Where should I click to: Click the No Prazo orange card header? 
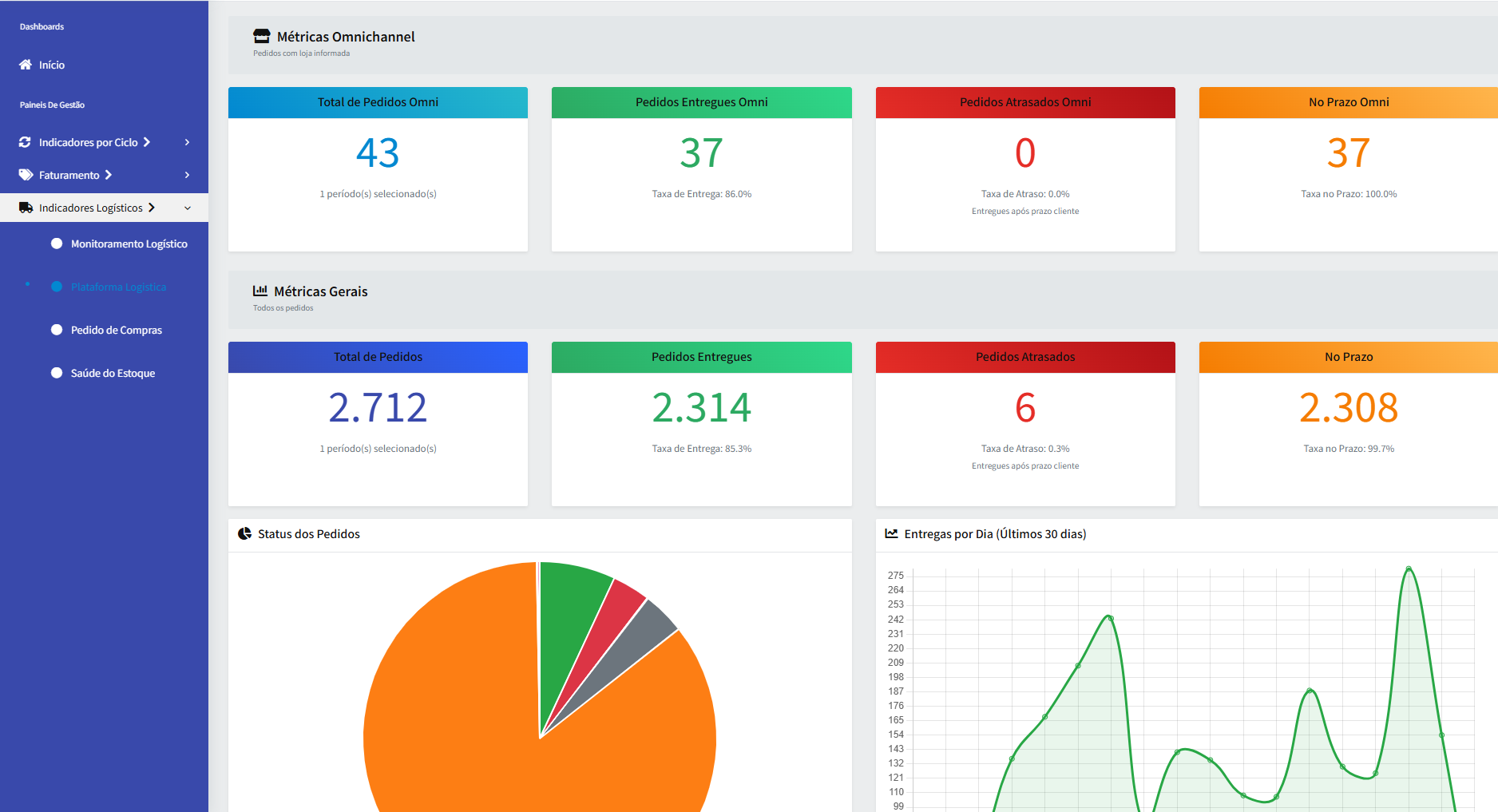[x=1349, y=357]
